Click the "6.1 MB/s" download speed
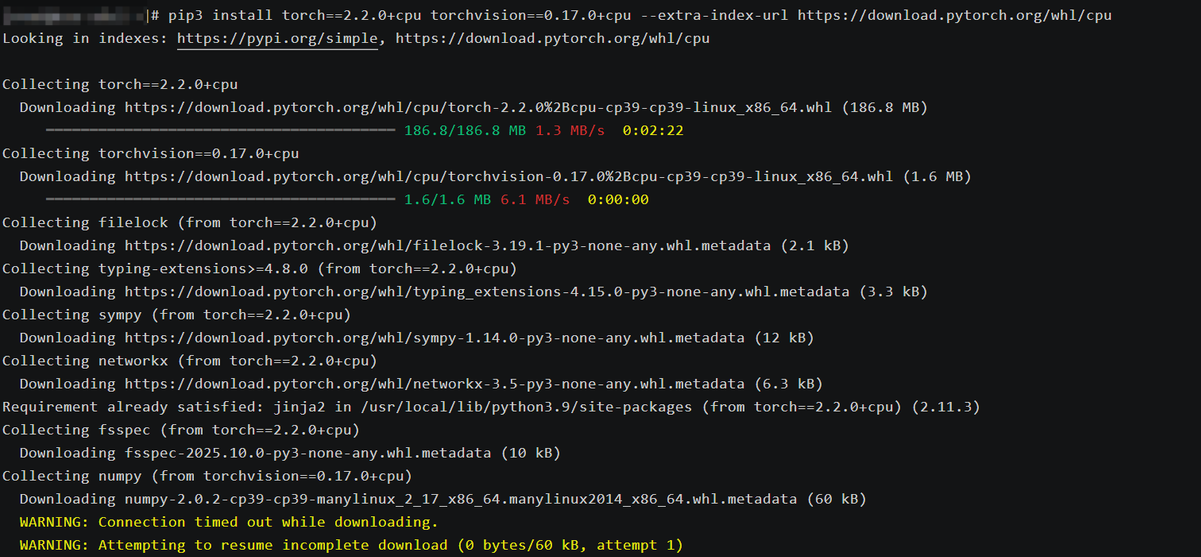 pyautogui.click(x=535, y=199)
